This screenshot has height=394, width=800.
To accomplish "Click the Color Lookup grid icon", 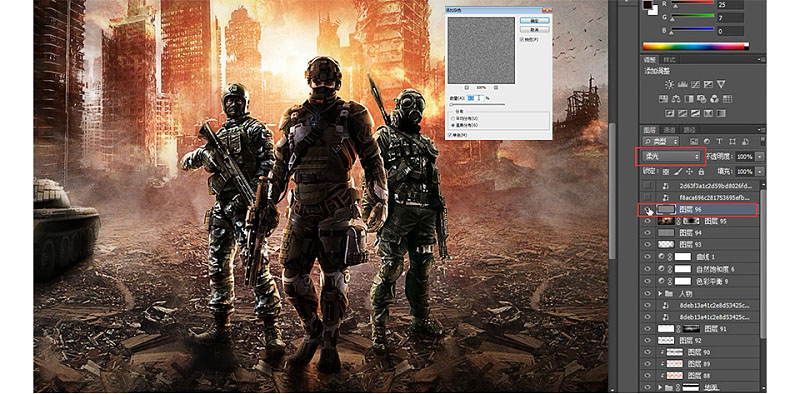I will pos(728,99).
